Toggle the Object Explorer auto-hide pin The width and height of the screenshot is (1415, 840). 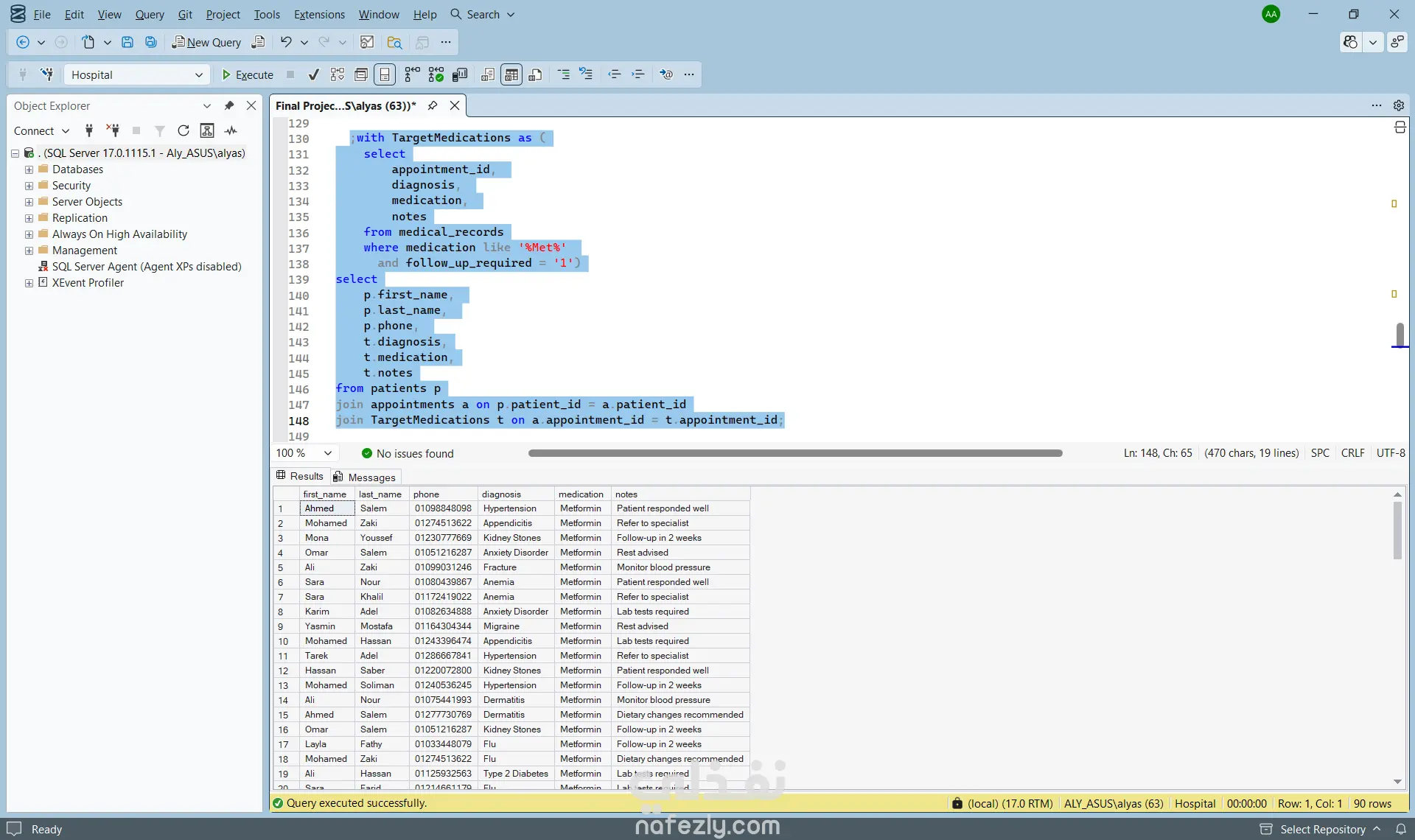point(229,105)
